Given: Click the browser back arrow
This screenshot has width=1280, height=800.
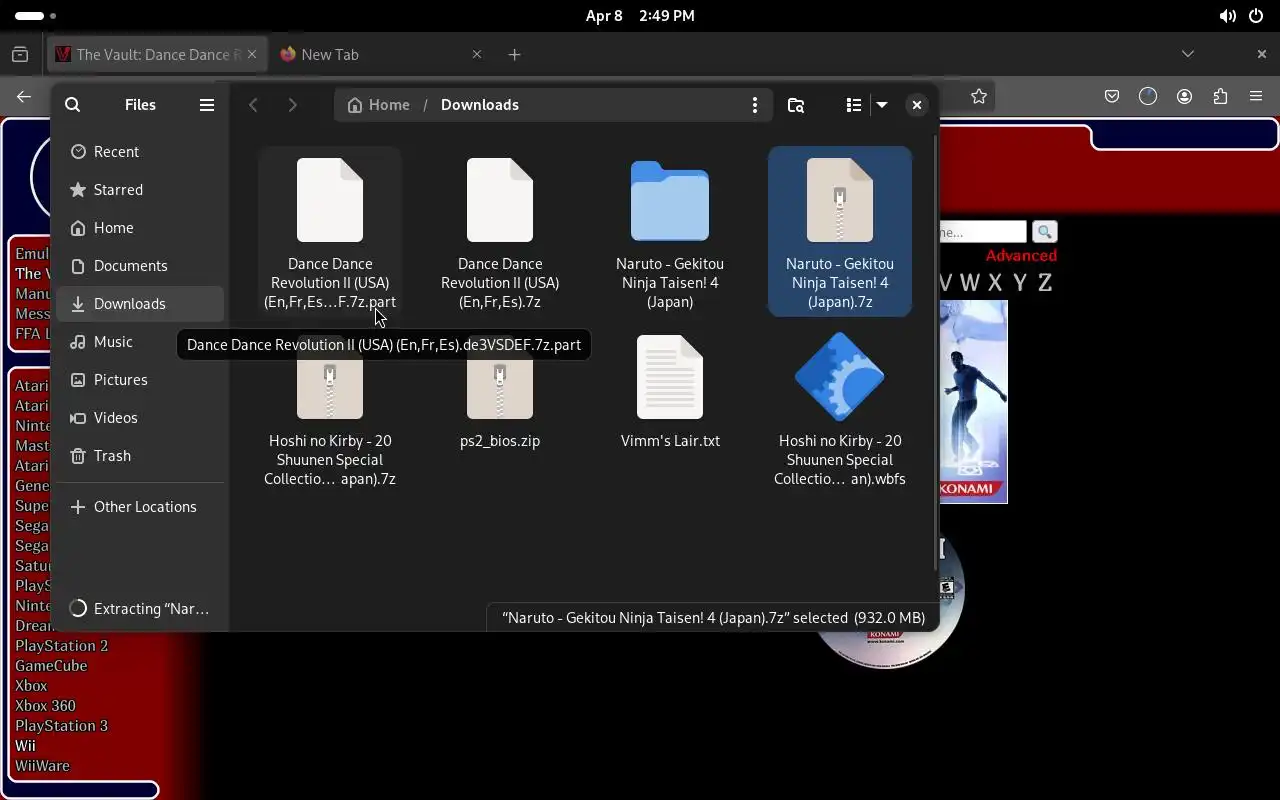Looking at the screenshot, I should (24, 97).
